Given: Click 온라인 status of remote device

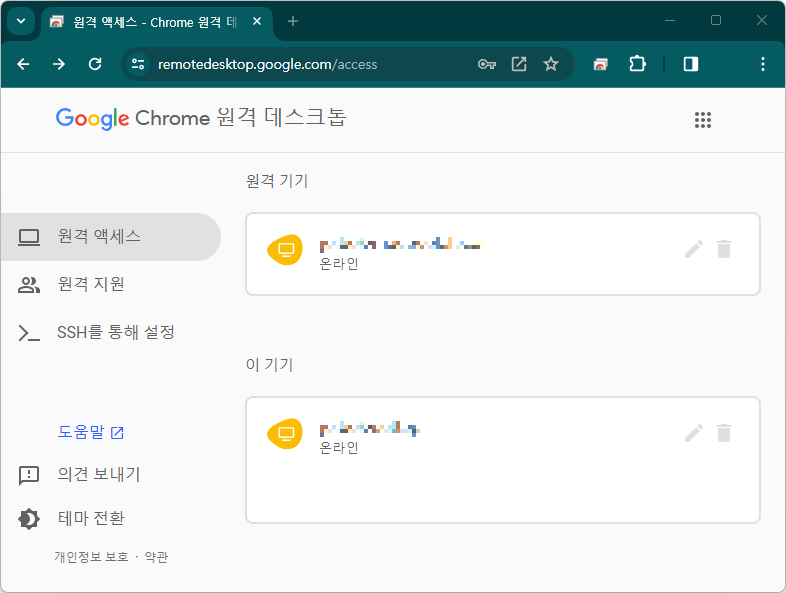Looking at the screenshot, I should tap(339, 264).
